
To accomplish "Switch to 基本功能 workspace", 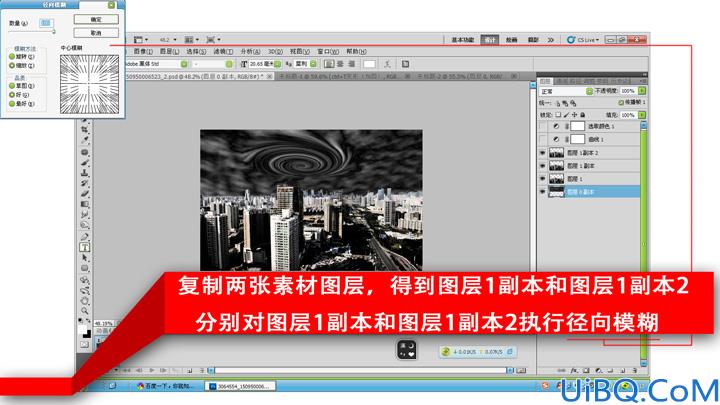I will [x=463, y=40].
